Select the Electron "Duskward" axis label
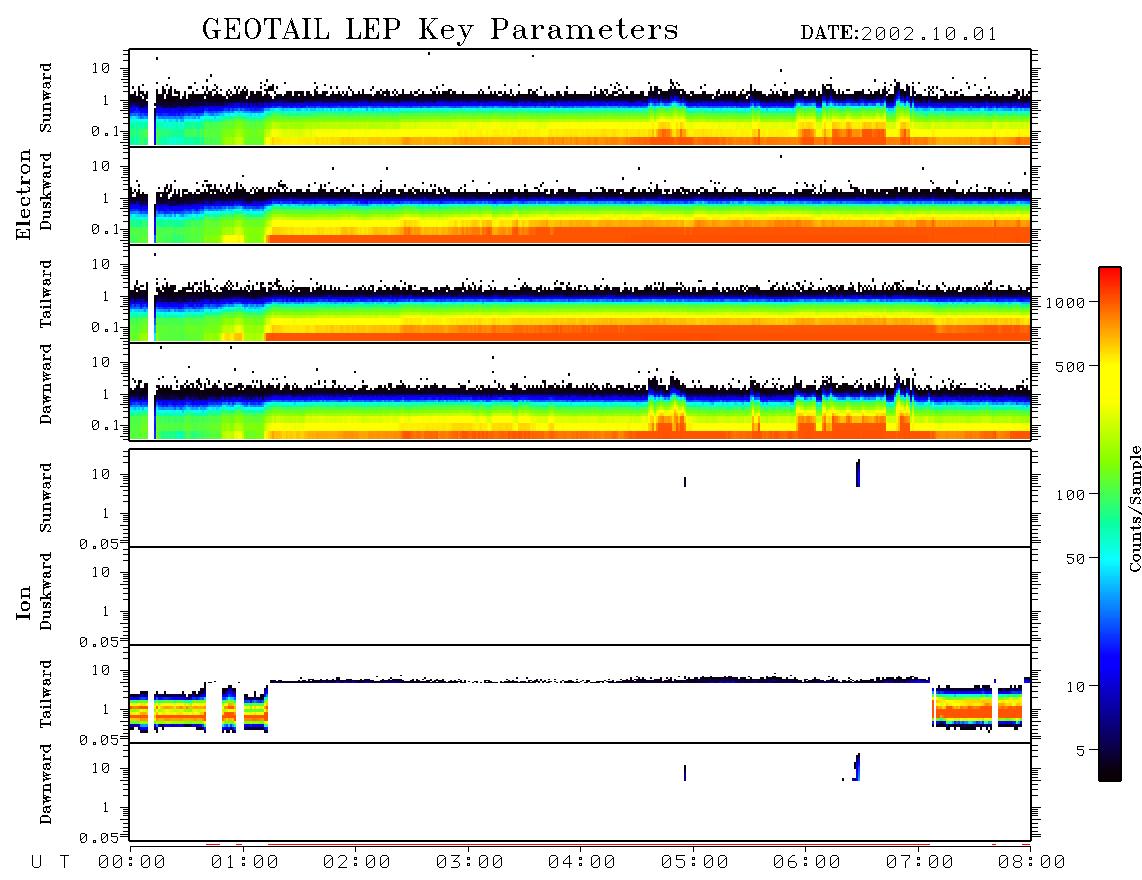Image resolution: width=1142 pixels, height=880 pixels. [46, 191]
